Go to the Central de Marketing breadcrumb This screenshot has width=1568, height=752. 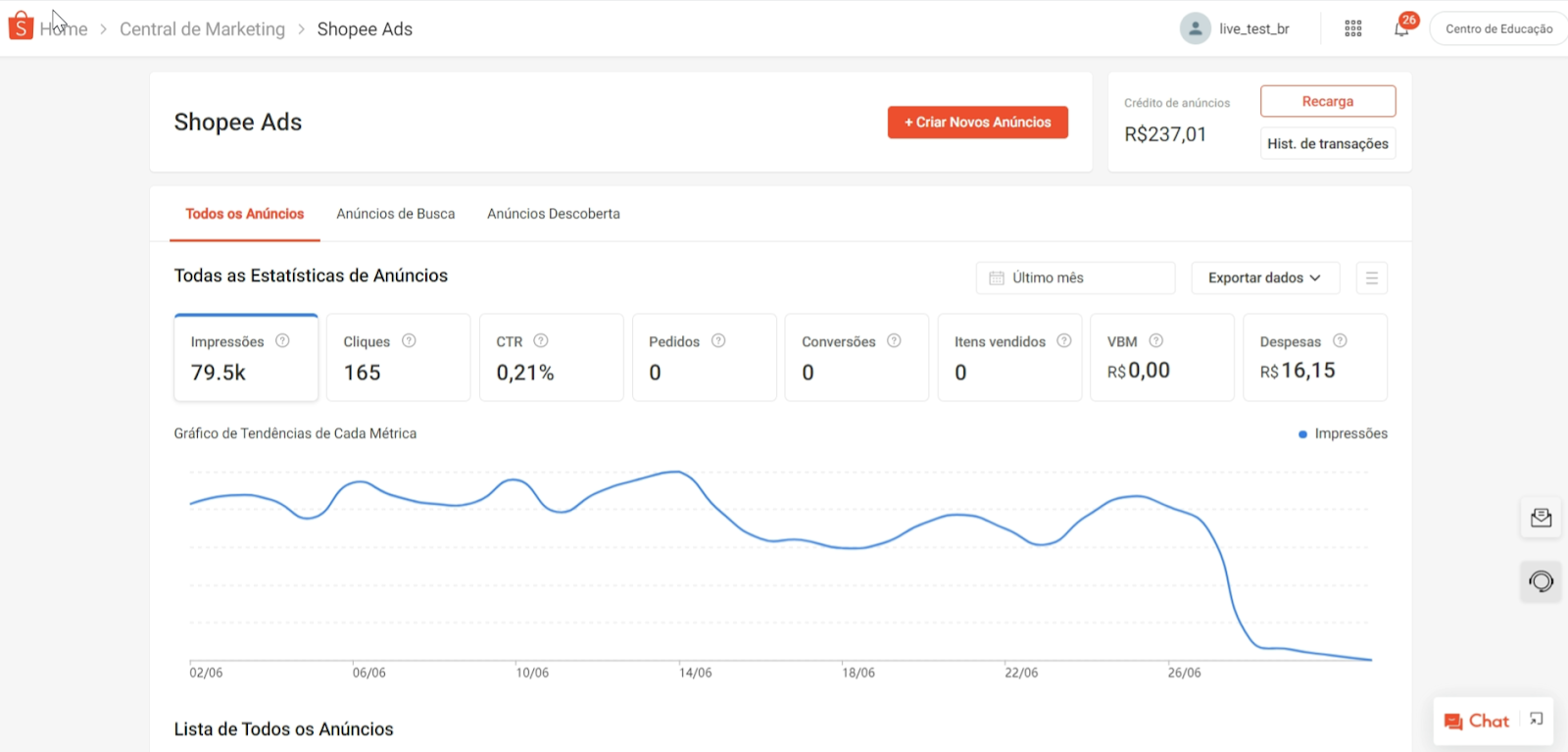point(202,29)
